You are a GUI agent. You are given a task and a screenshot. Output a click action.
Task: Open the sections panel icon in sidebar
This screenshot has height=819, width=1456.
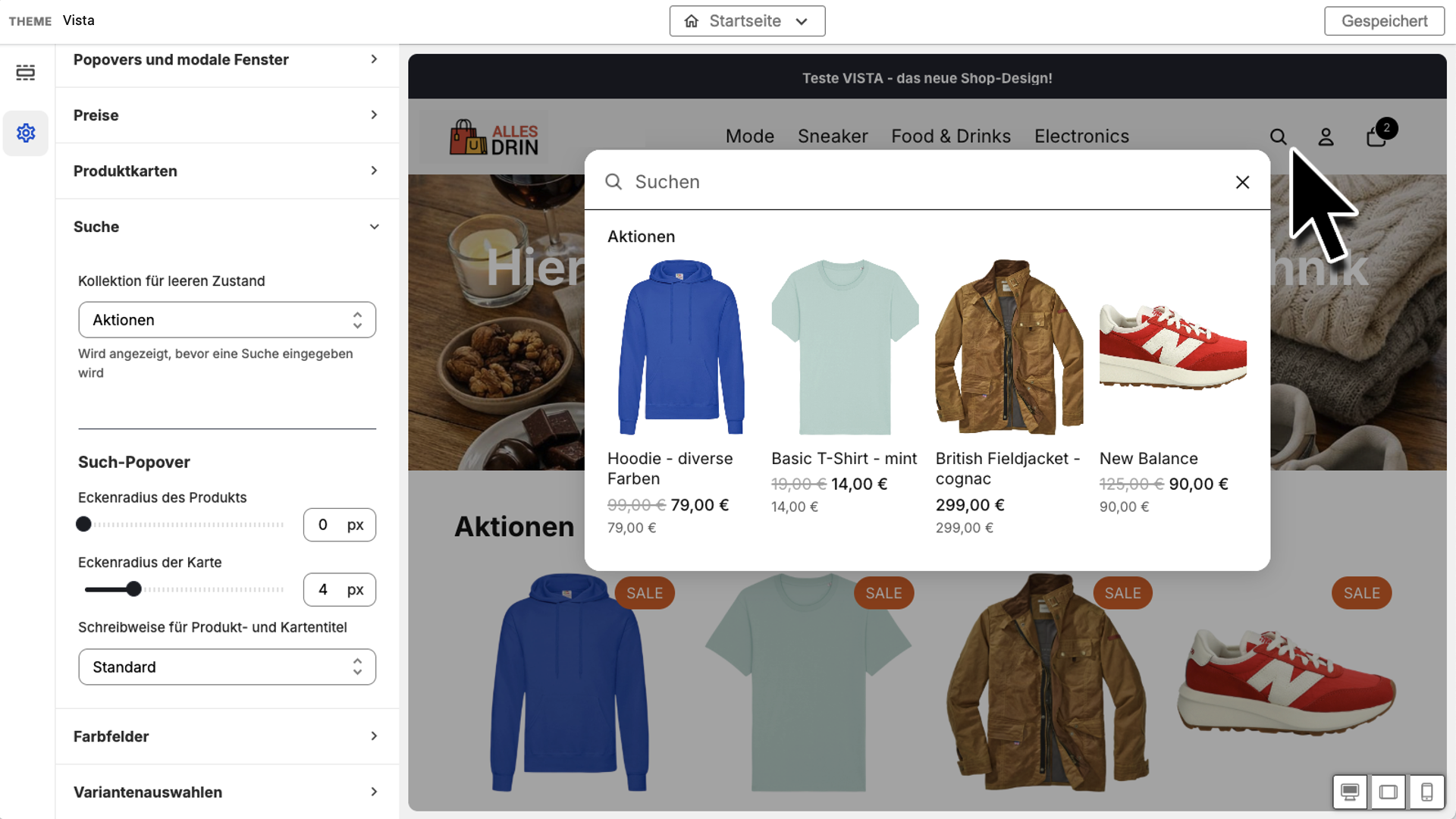coord(26,73)
